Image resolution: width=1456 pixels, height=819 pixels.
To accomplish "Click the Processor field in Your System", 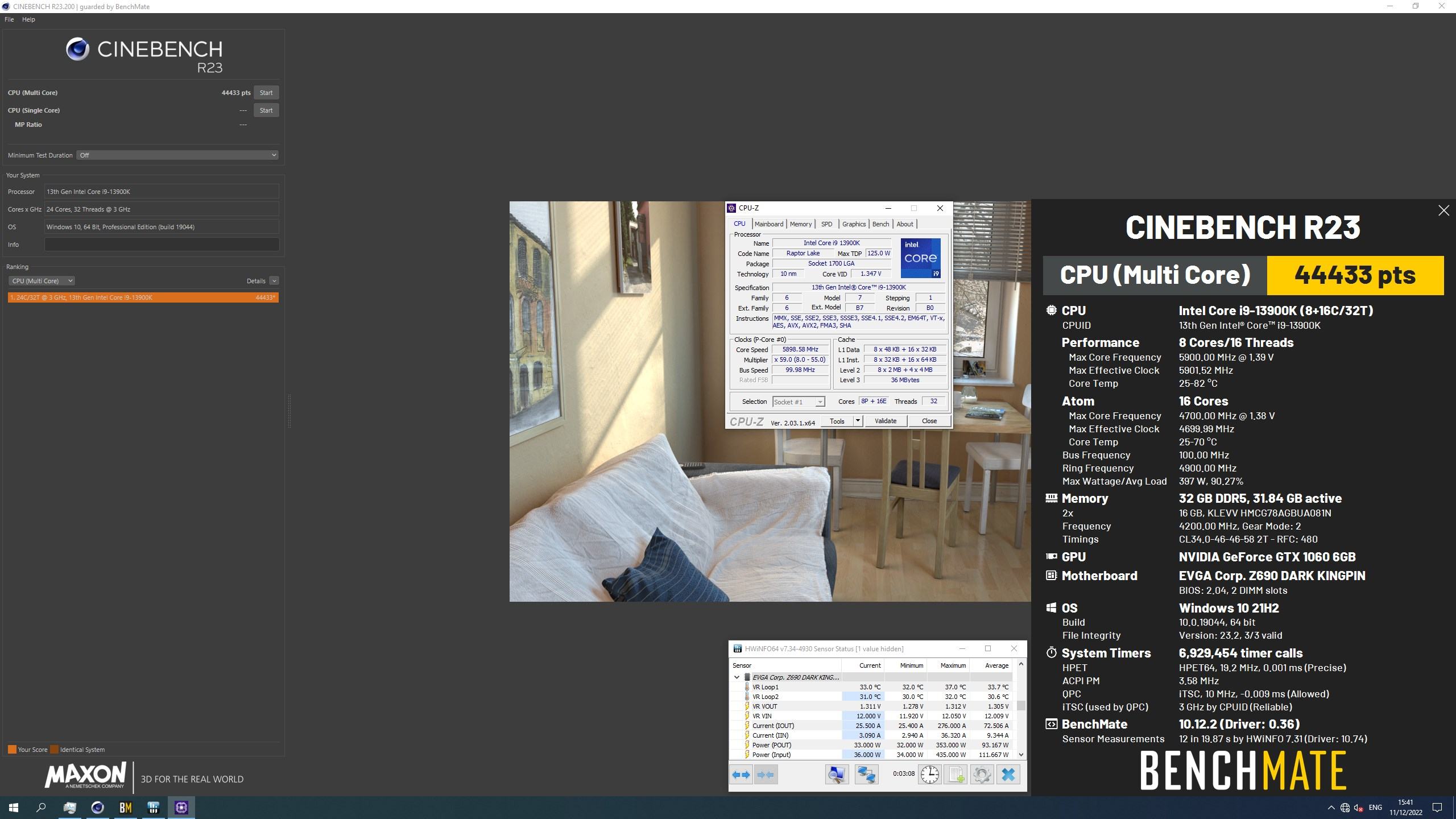I will point(162,192).
